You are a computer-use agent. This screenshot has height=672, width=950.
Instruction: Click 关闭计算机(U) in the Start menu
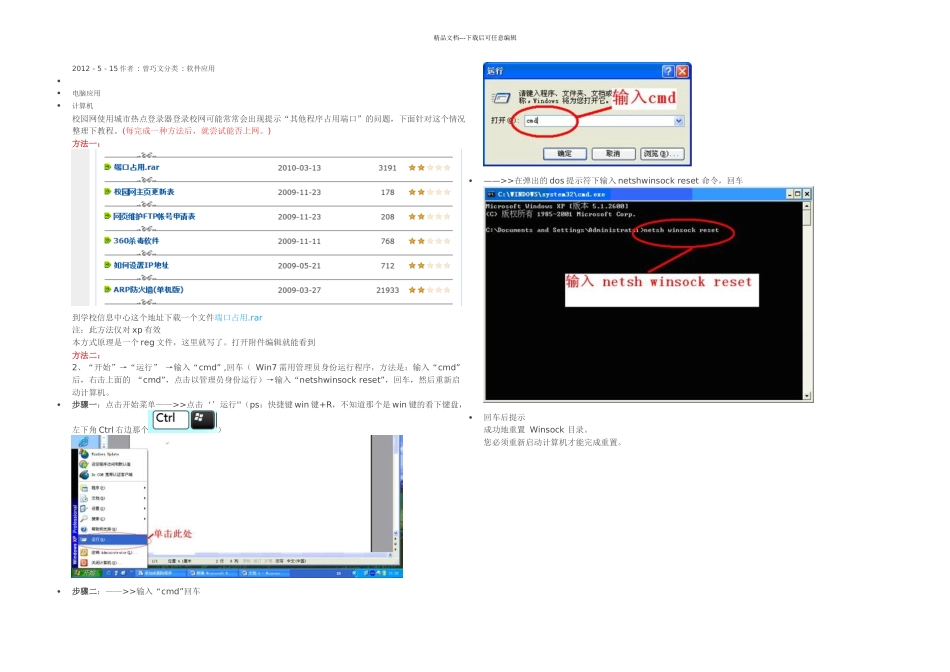(113, 563)
